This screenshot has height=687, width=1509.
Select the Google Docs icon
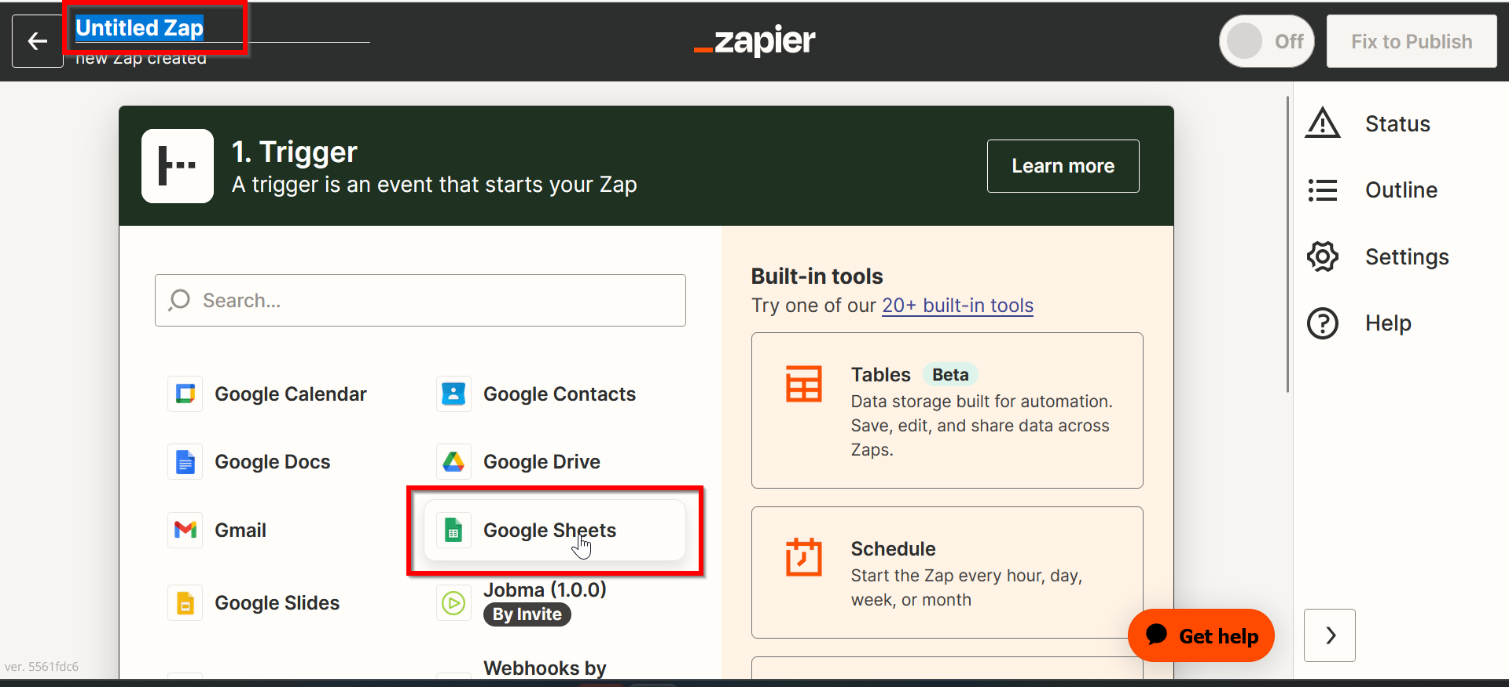tap(185, 462)
